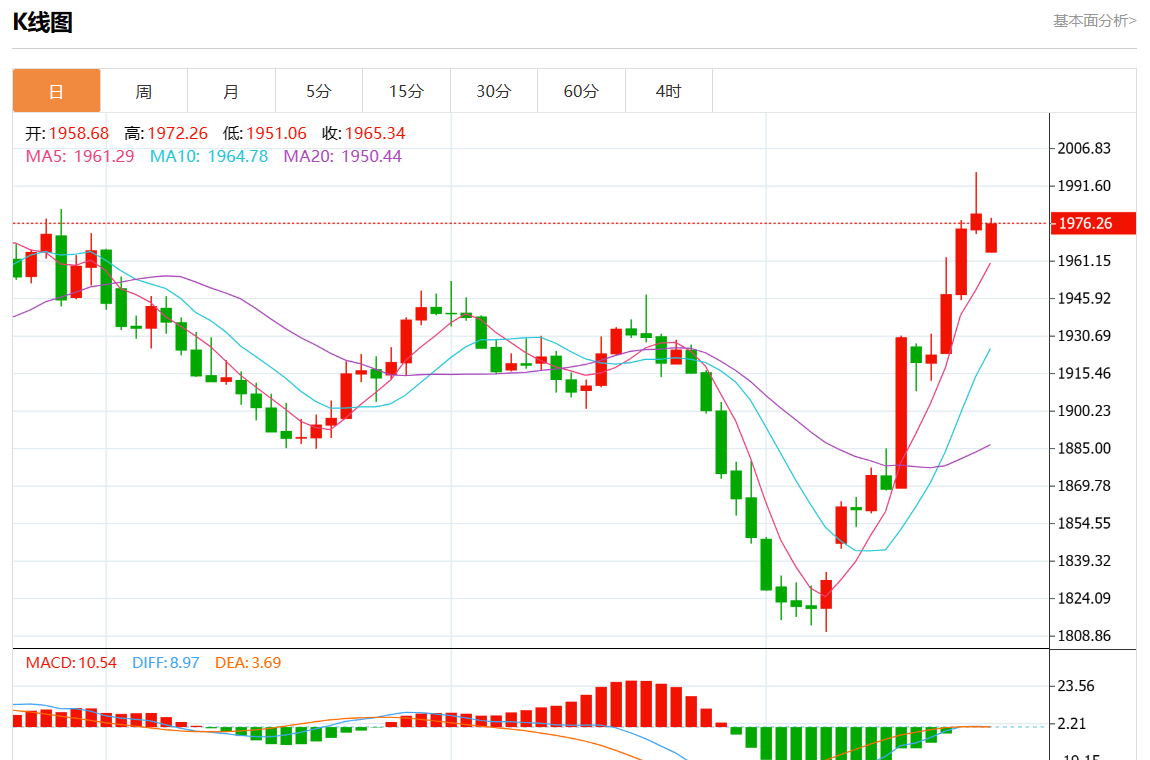
Task: Select the 日 daily chart tab
Action: click(x=56, y=91)
